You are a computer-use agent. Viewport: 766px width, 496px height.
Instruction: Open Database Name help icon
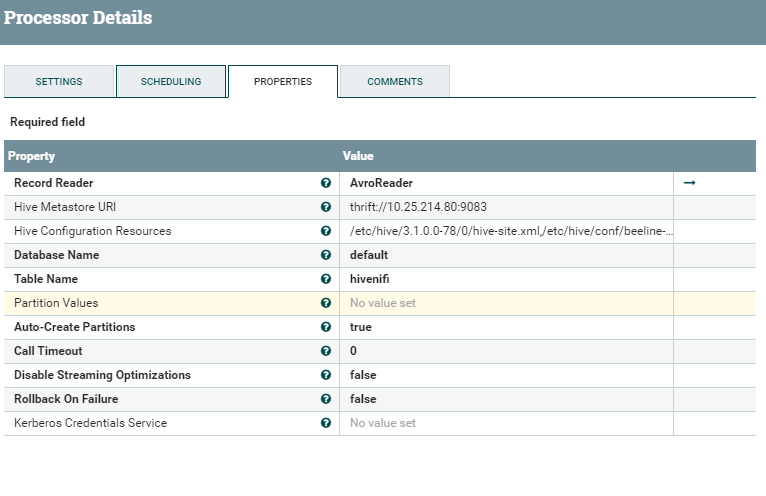[326, 255]
